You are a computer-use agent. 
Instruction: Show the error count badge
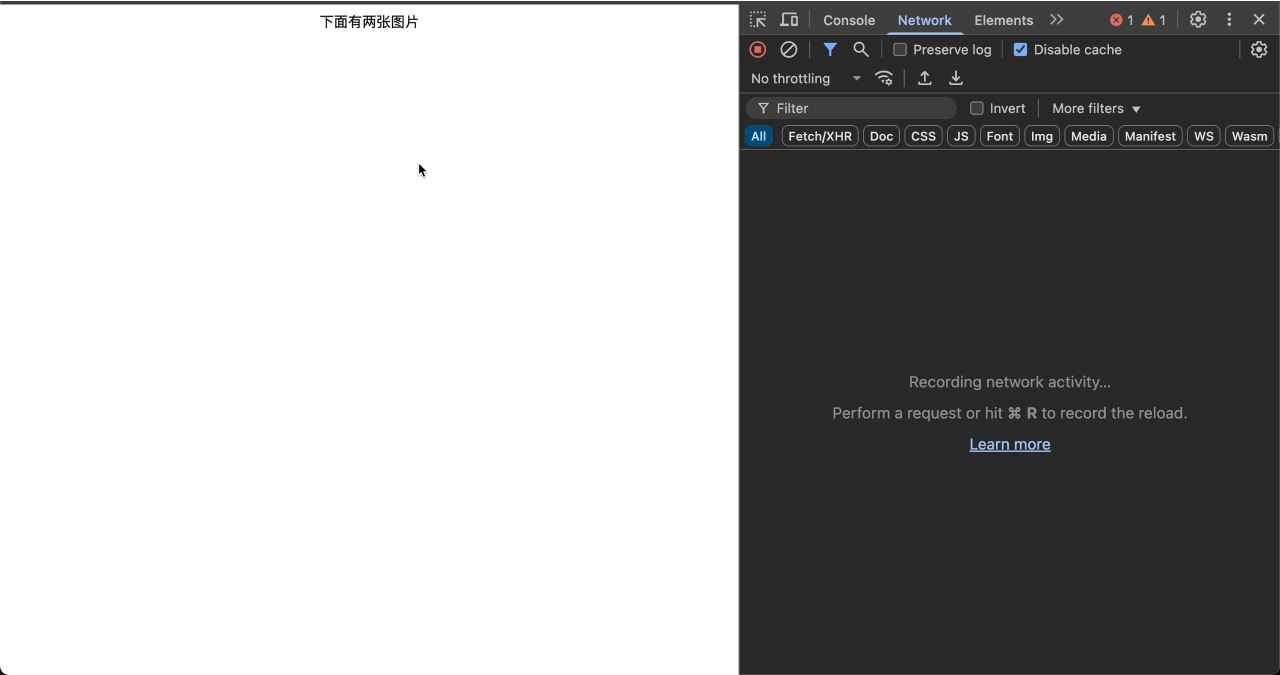coord(1122,20)
